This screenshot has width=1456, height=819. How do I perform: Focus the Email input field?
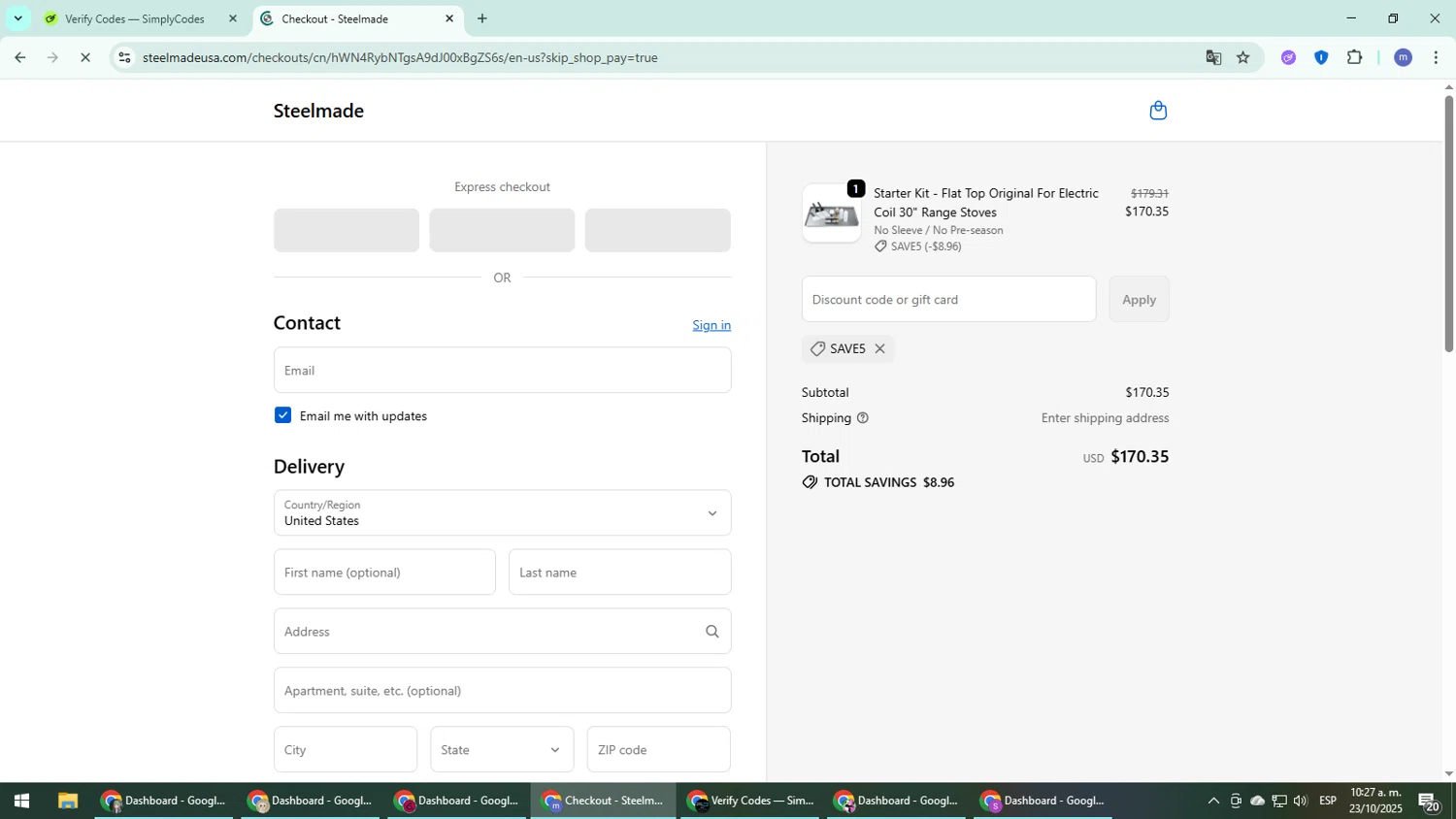point(502,370)
